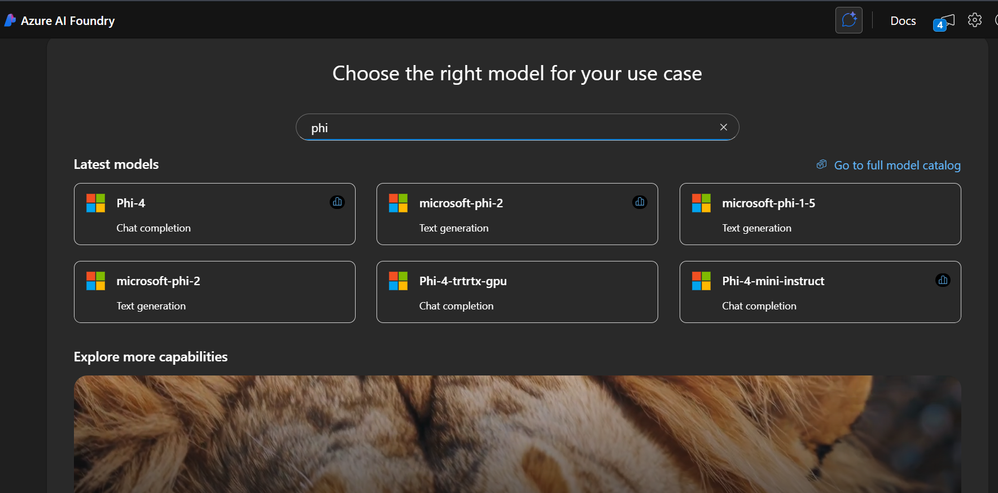Click the benchmark icon on Phi-4-mini-instruct card

[943, 280]
